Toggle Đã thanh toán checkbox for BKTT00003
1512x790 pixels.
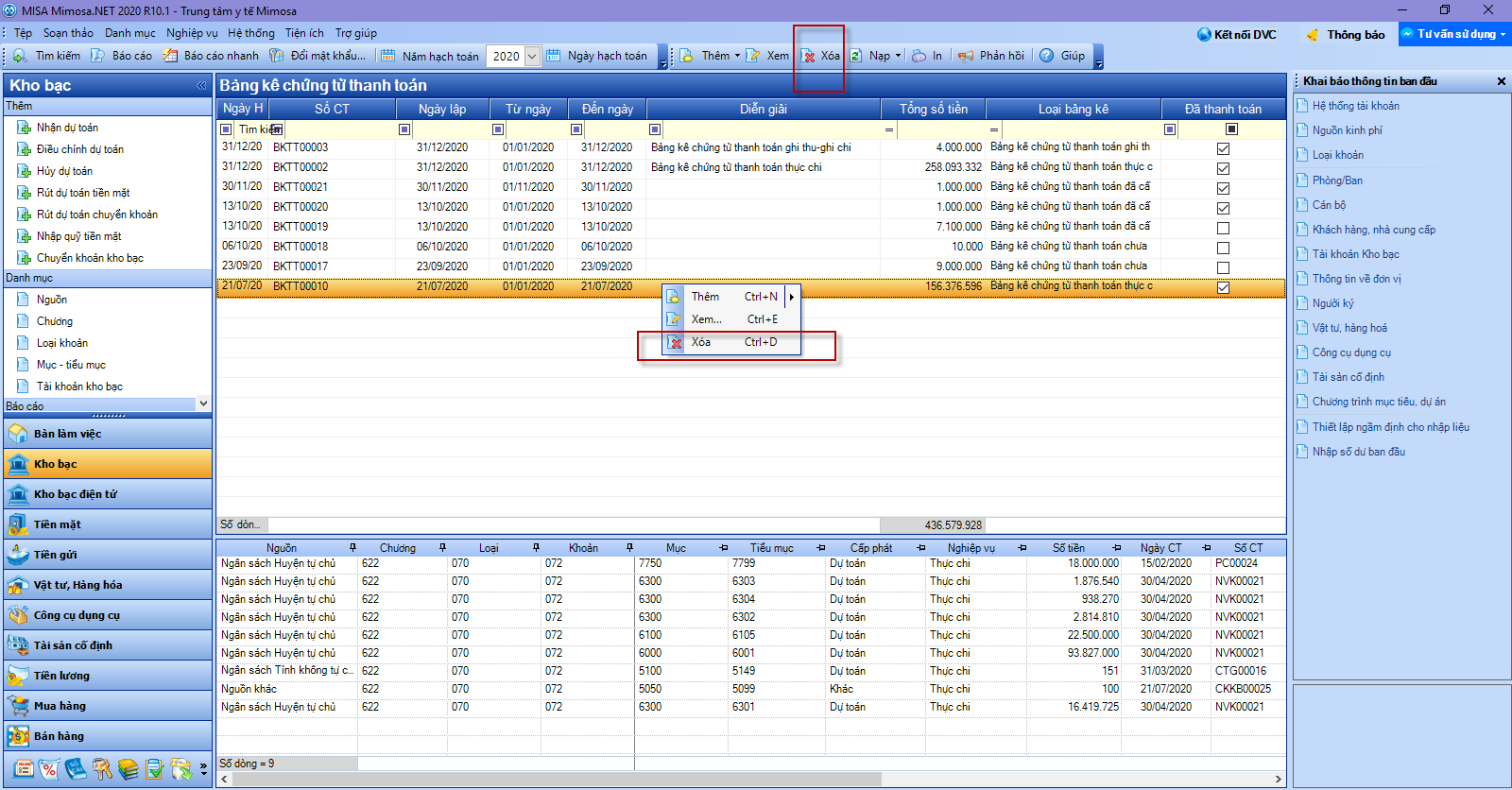[1223, 148]
